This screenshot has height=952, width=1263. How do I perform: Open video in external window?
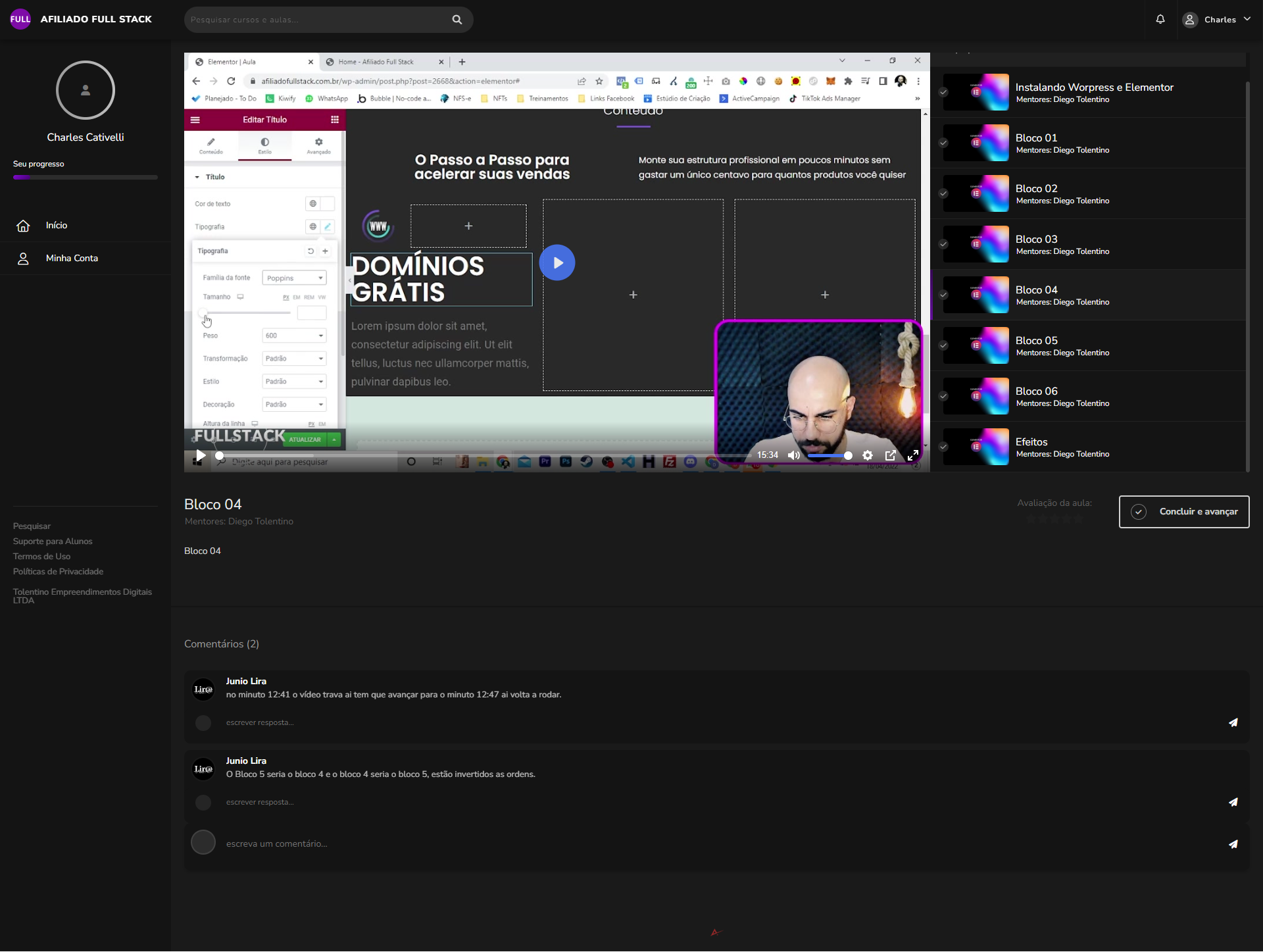click(891, 455)
